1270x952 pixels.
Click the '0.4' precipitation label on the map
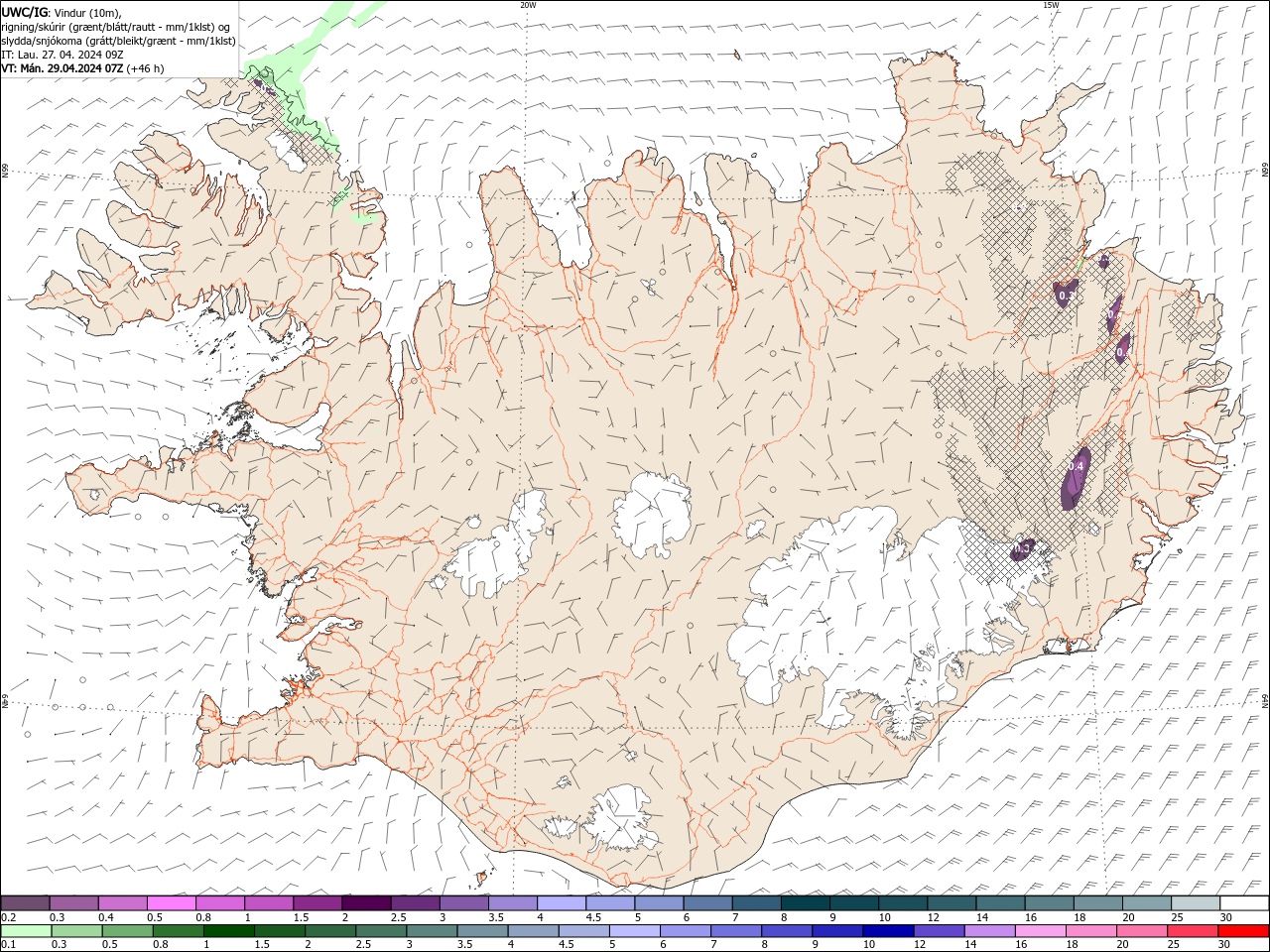pos(1077,465)
